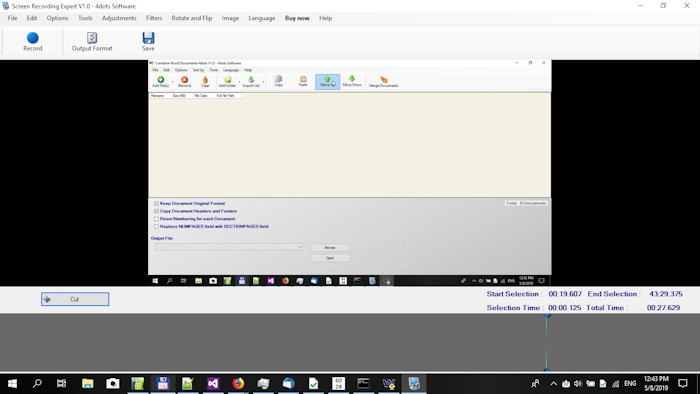Open the Output File combo box in the preview
700x394 pixels.
click(228, 247)
